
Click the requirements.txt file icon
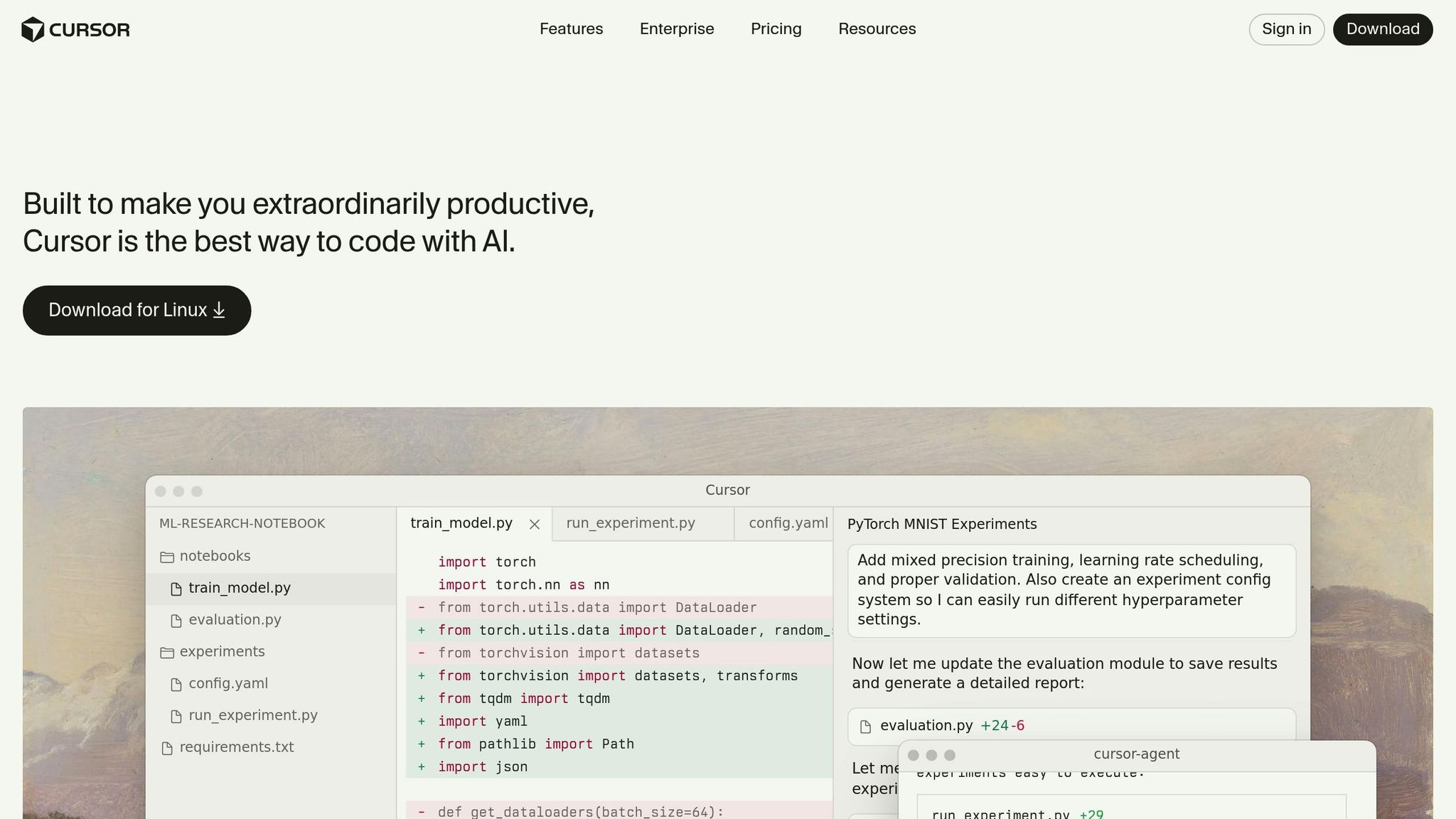click(167, 748)
